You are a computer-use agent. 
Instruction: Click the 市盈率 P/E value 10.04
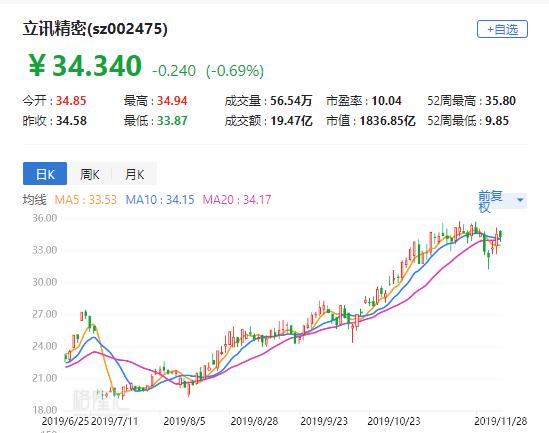tap(386, 101)
